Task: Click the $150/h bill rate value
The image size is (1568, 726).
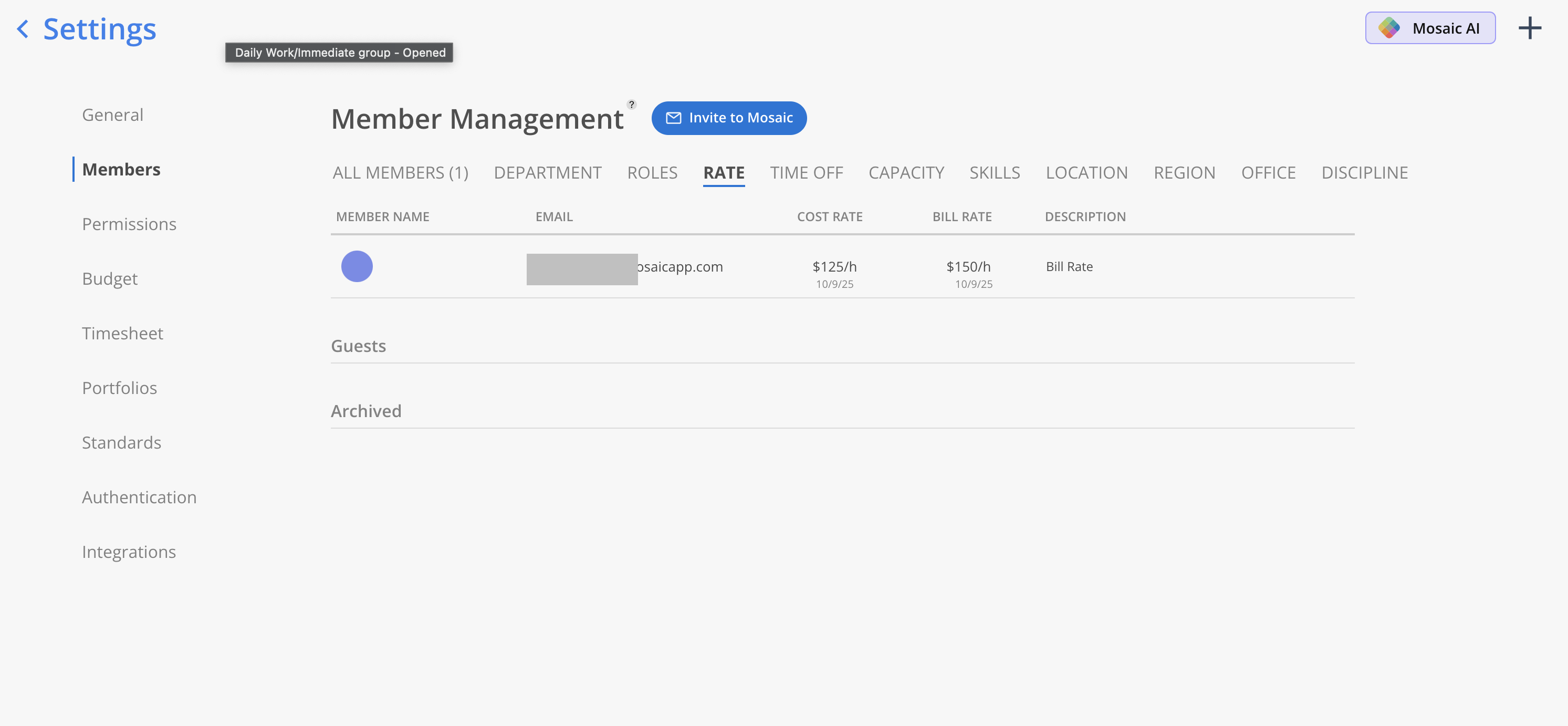Action: coord(968,267)
